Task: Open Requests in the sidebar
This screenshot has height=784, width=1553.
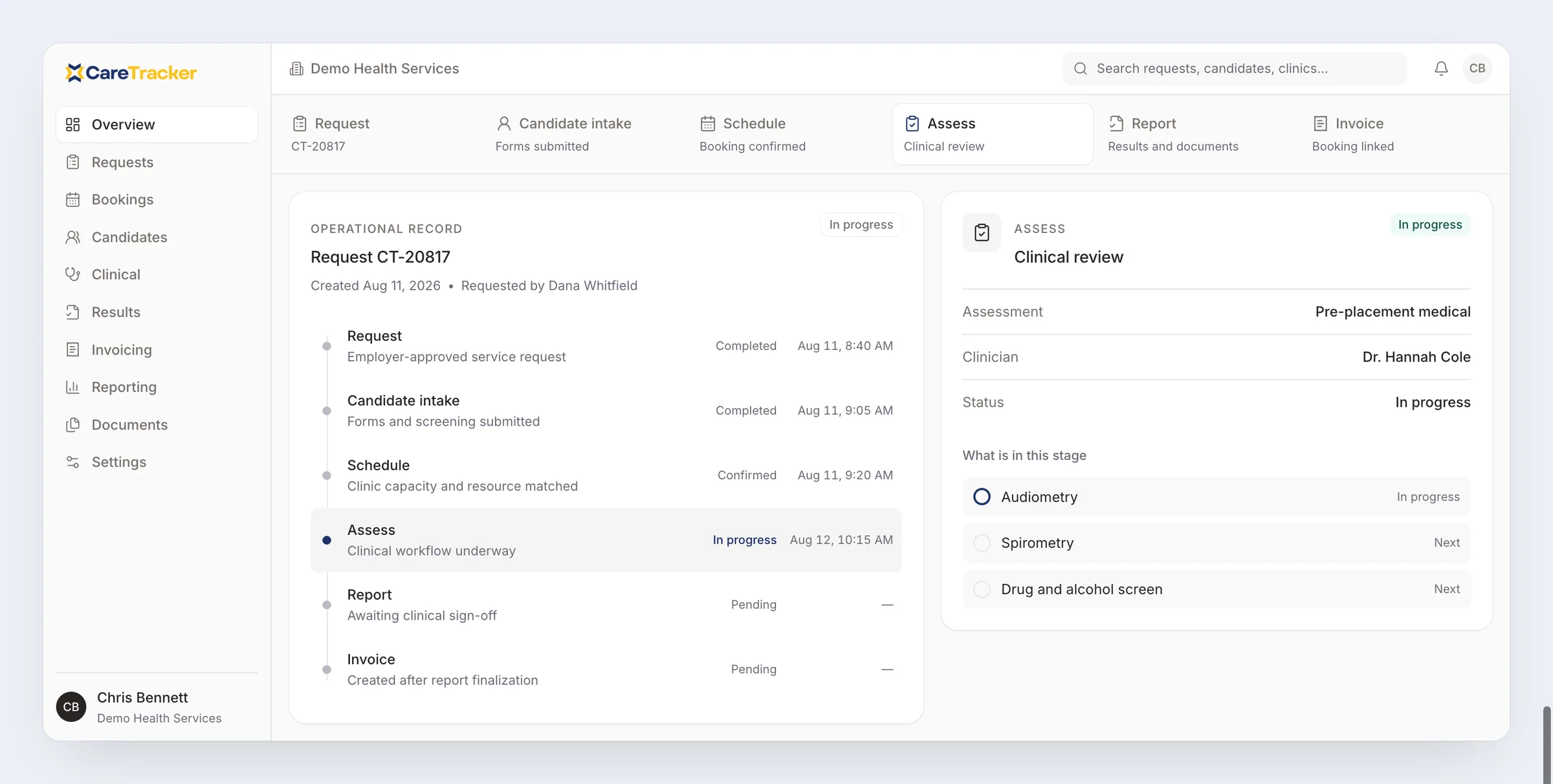Action: pyautogui.click(x=157, y=162)
